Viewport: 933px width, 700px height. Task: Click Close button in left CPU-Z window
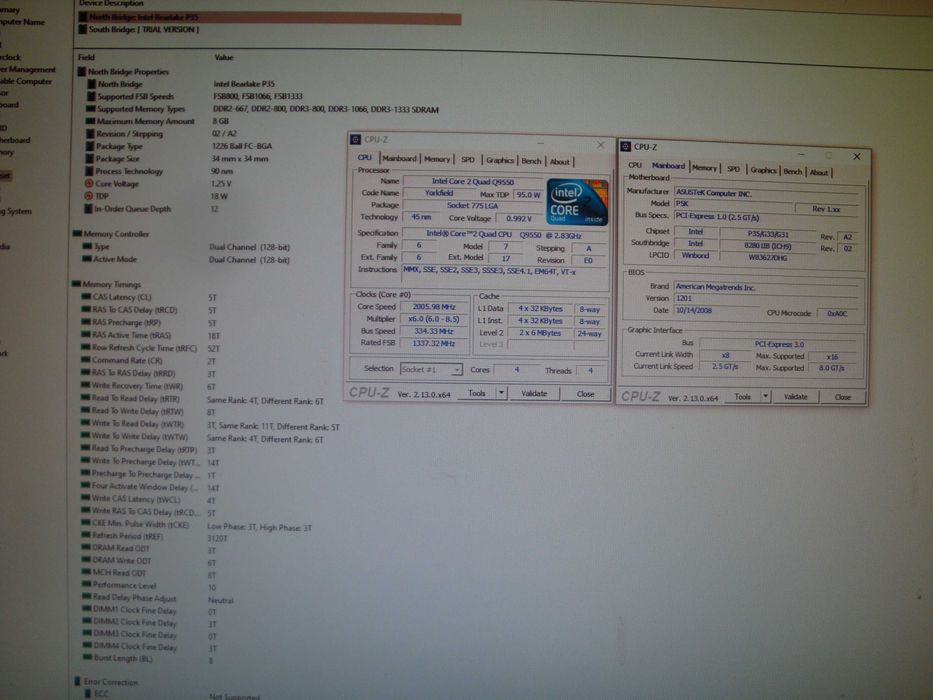(586, 395)
